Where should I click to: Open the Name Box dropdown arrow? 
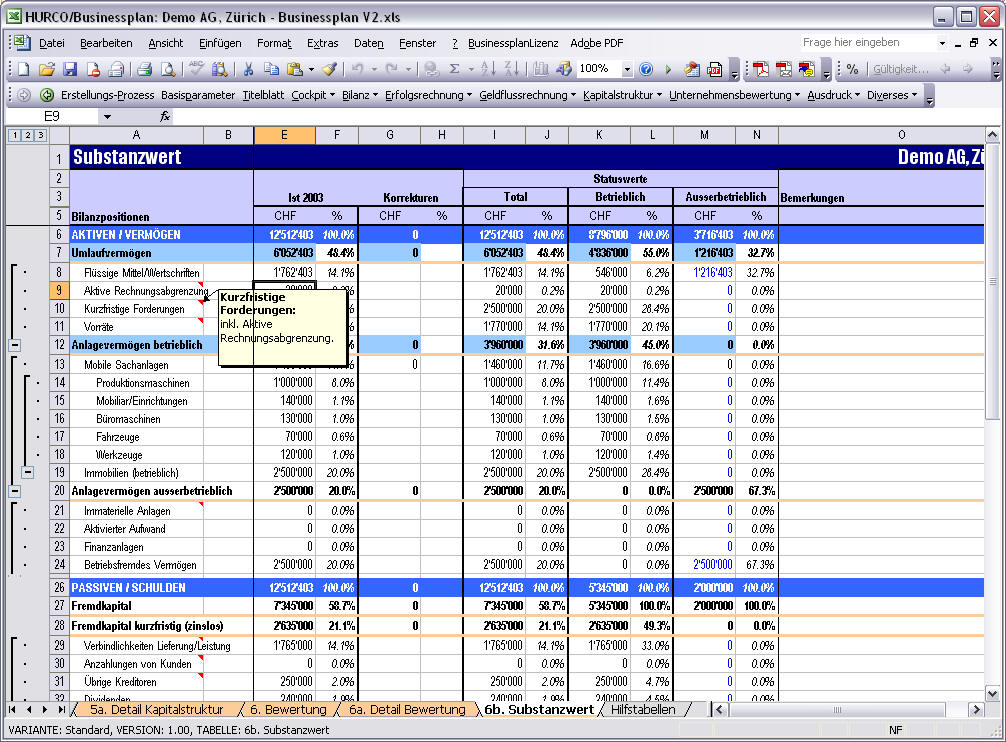(x=107, y=116)
